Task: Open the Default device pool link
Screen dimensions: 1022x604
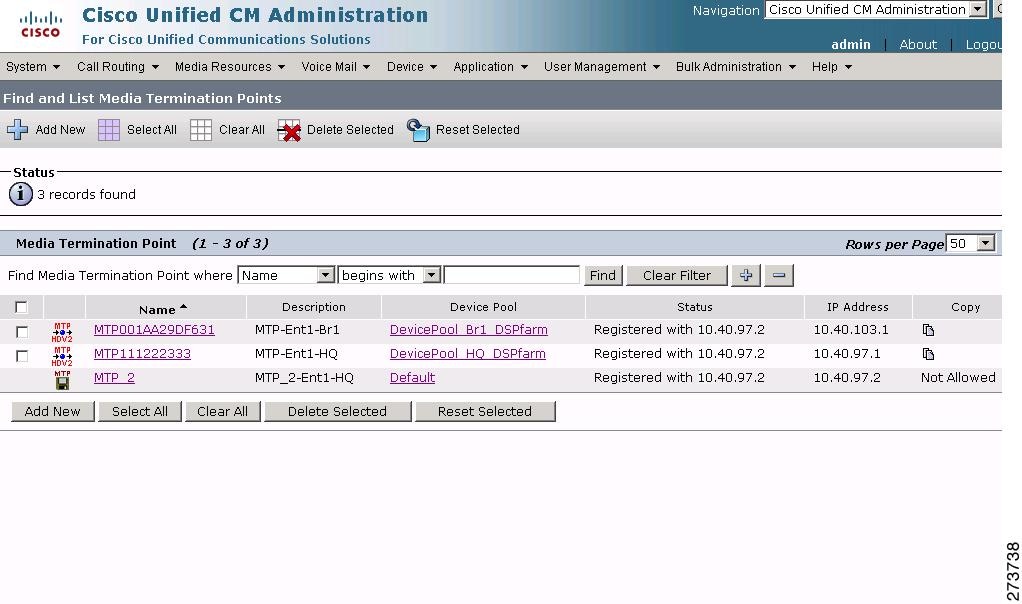Action: click(412, 378)
